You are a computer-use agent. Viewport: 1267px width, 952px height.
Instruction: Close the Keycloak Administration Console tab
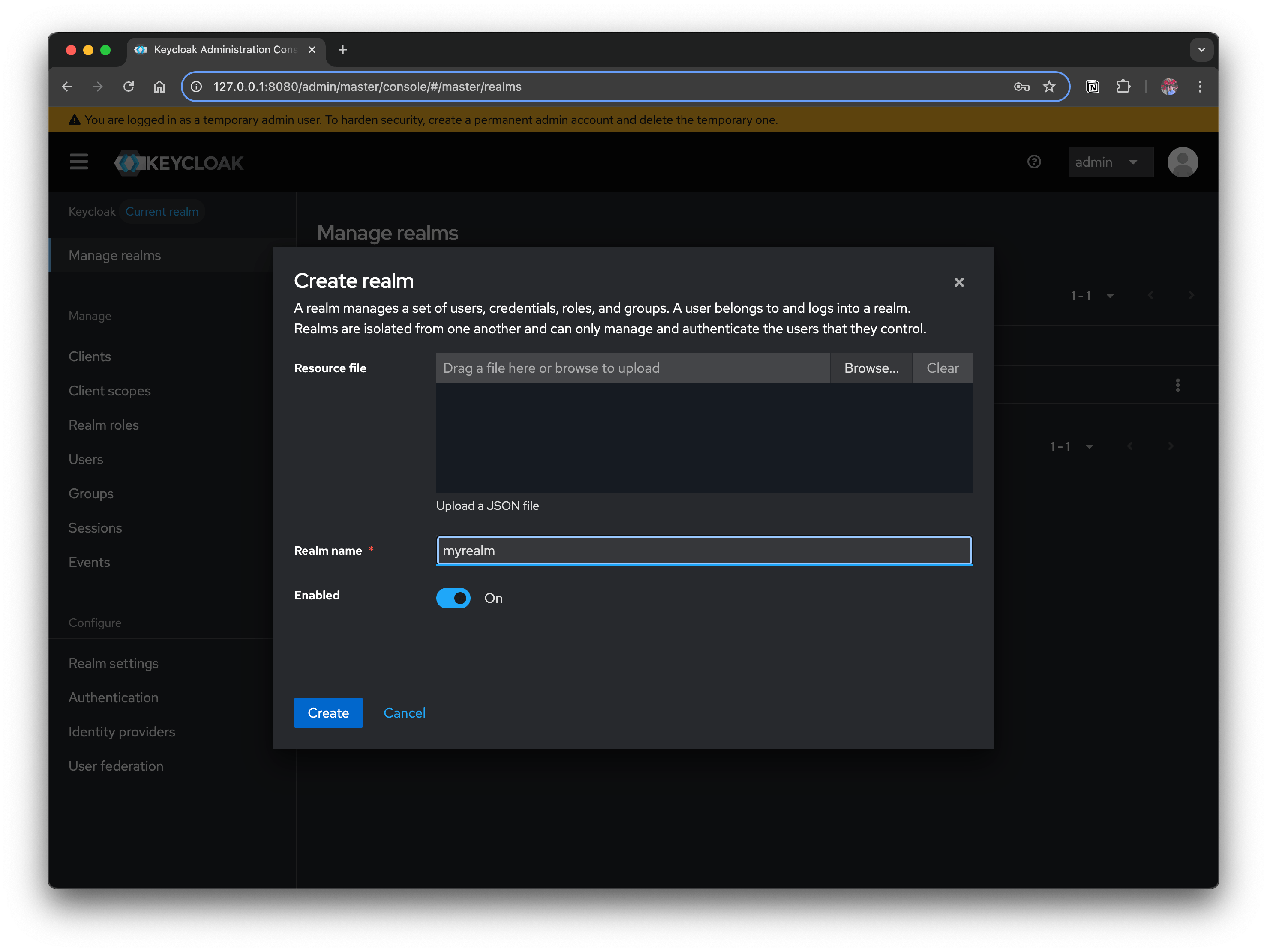click(312, 50)
